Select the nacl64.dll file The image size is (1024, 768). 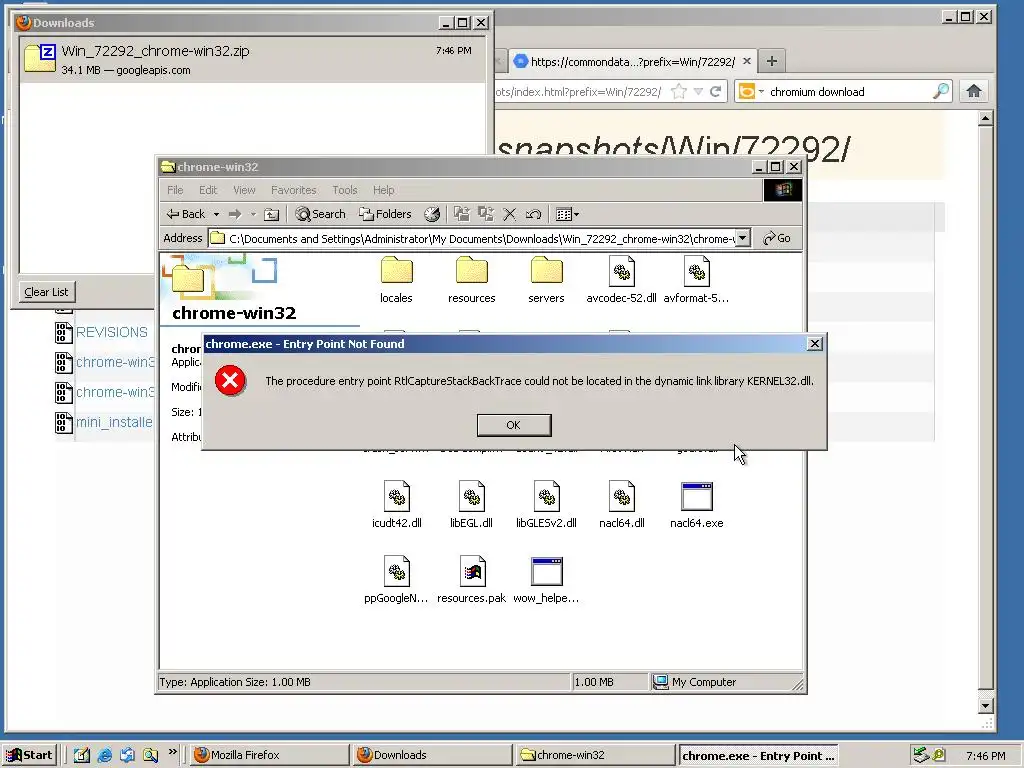click(622, 504)
